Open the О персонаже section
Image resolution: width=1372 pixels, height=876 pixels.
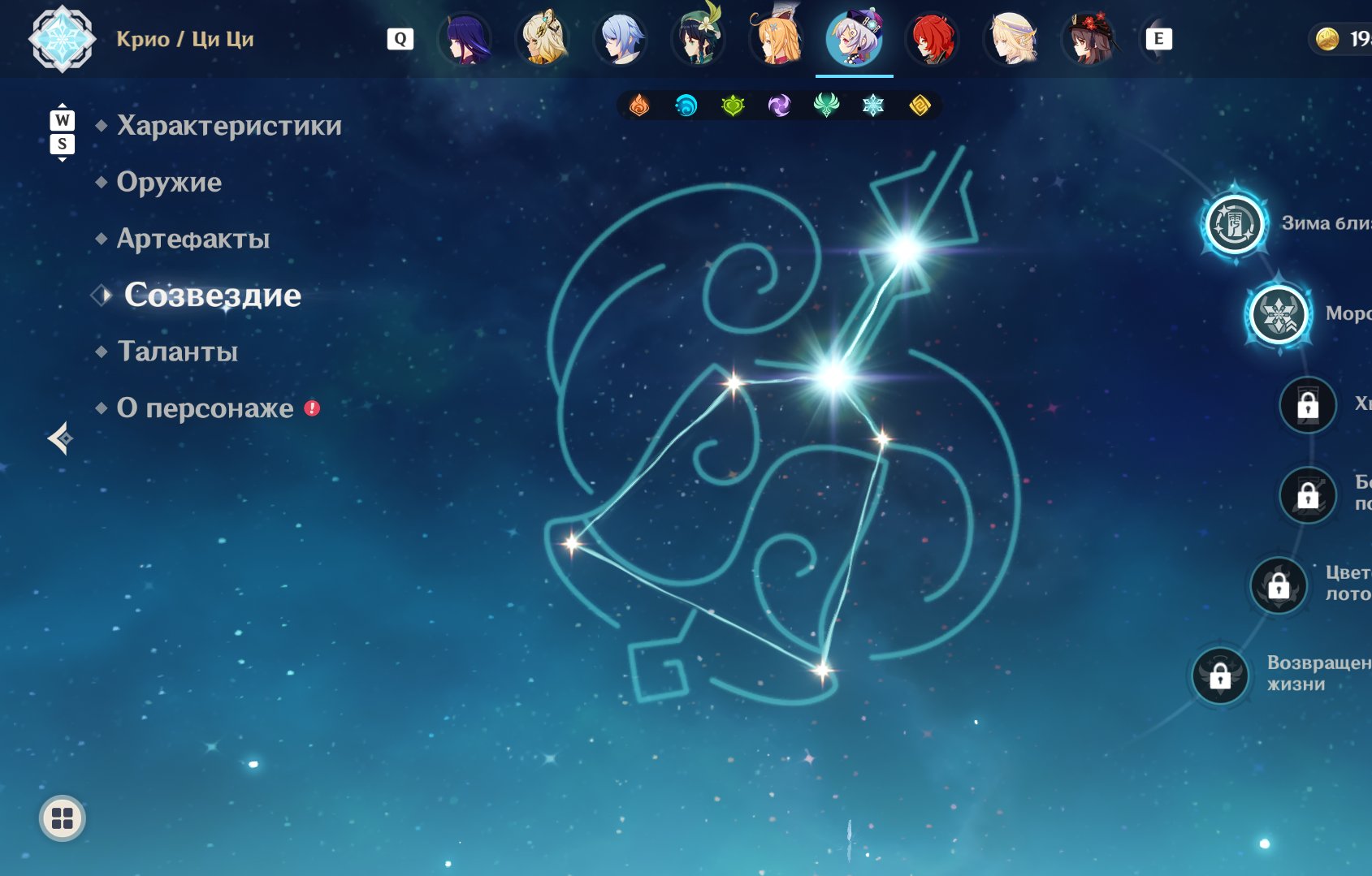(206, 408)
